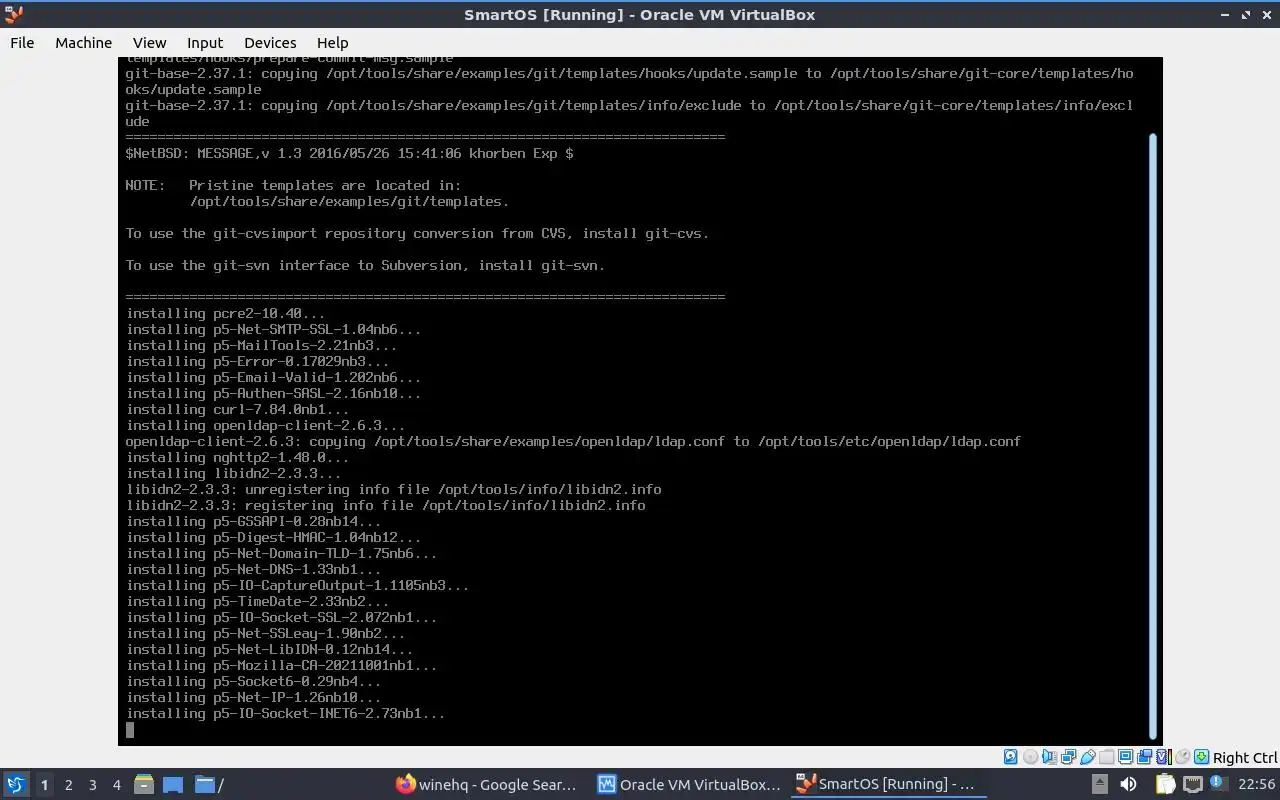Click the keyboard capture arrow icon
Image resolution: width=1280 pixels, height=800 pixels.
[x=1201, y=757]
